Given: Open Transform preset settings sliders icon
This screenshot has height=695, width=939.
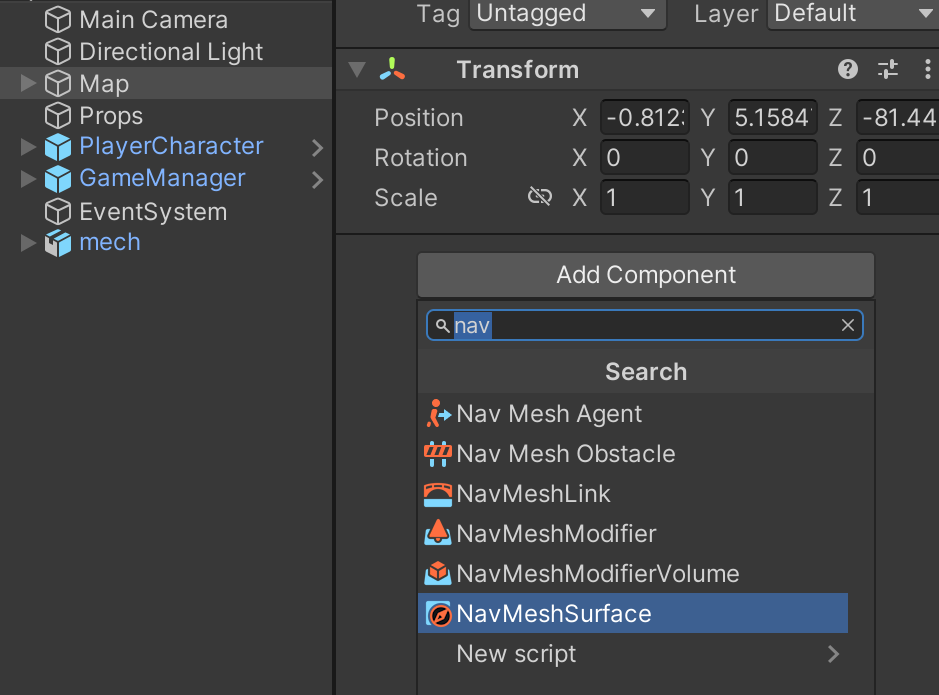Looking at the screenshot, I should [888, 69].
